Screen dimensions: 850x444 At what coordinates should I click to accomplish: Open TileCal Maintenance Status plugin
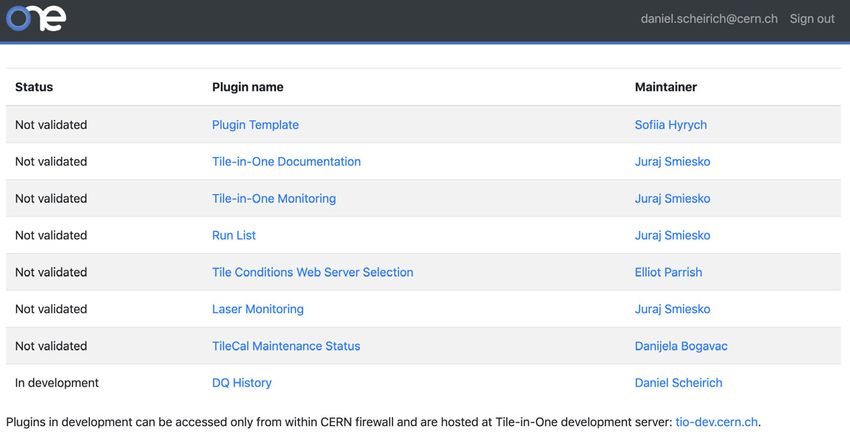coord(286,346)
